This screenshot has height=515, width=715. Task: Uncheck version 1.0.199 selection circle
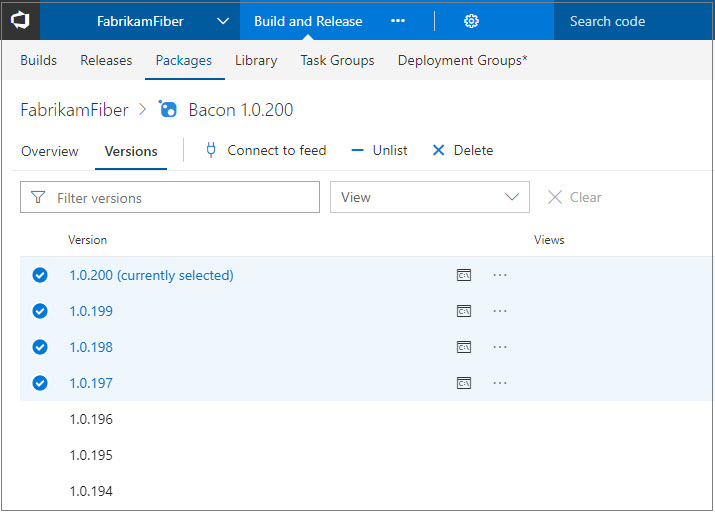(40, 311)
